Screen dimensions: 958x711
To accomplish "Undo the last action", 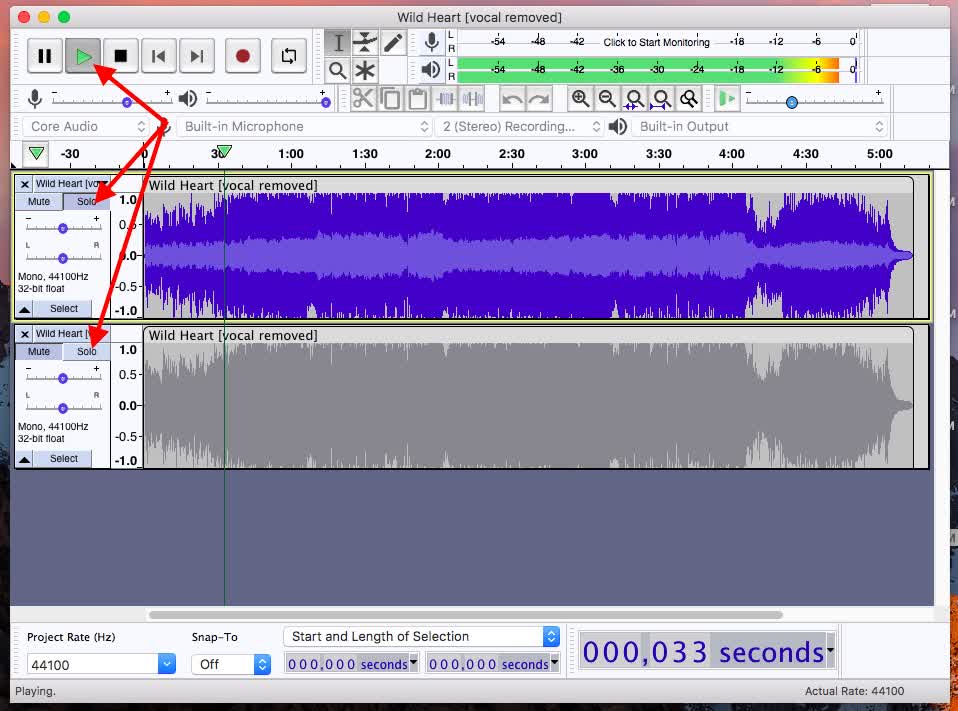I will pos(512,98).
